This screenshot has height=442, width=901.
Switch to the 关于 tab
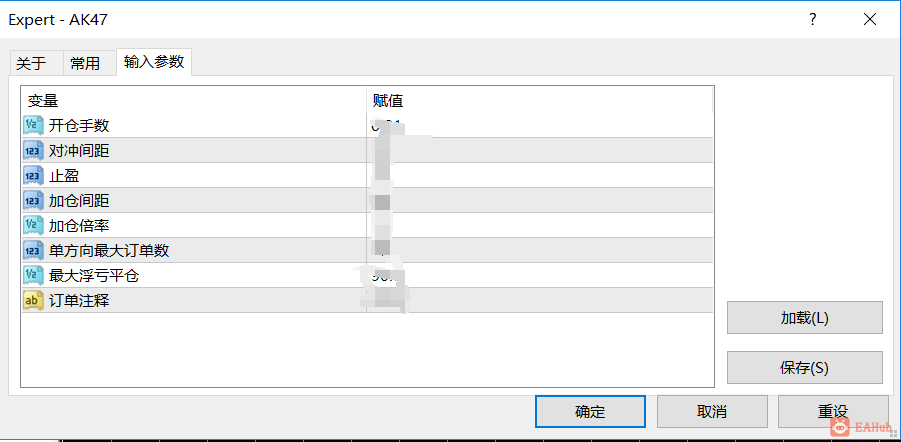pyautogui.click(x=31, y=63)
